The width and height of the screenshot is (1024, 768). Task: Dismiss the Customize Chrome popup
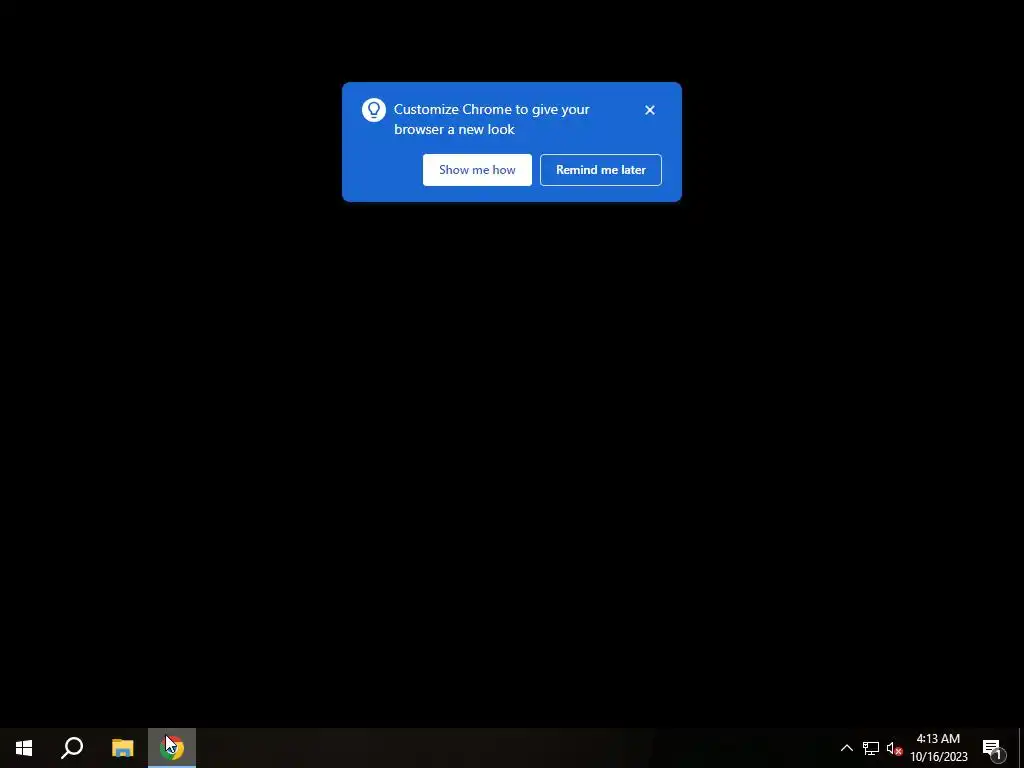[649, 110]
